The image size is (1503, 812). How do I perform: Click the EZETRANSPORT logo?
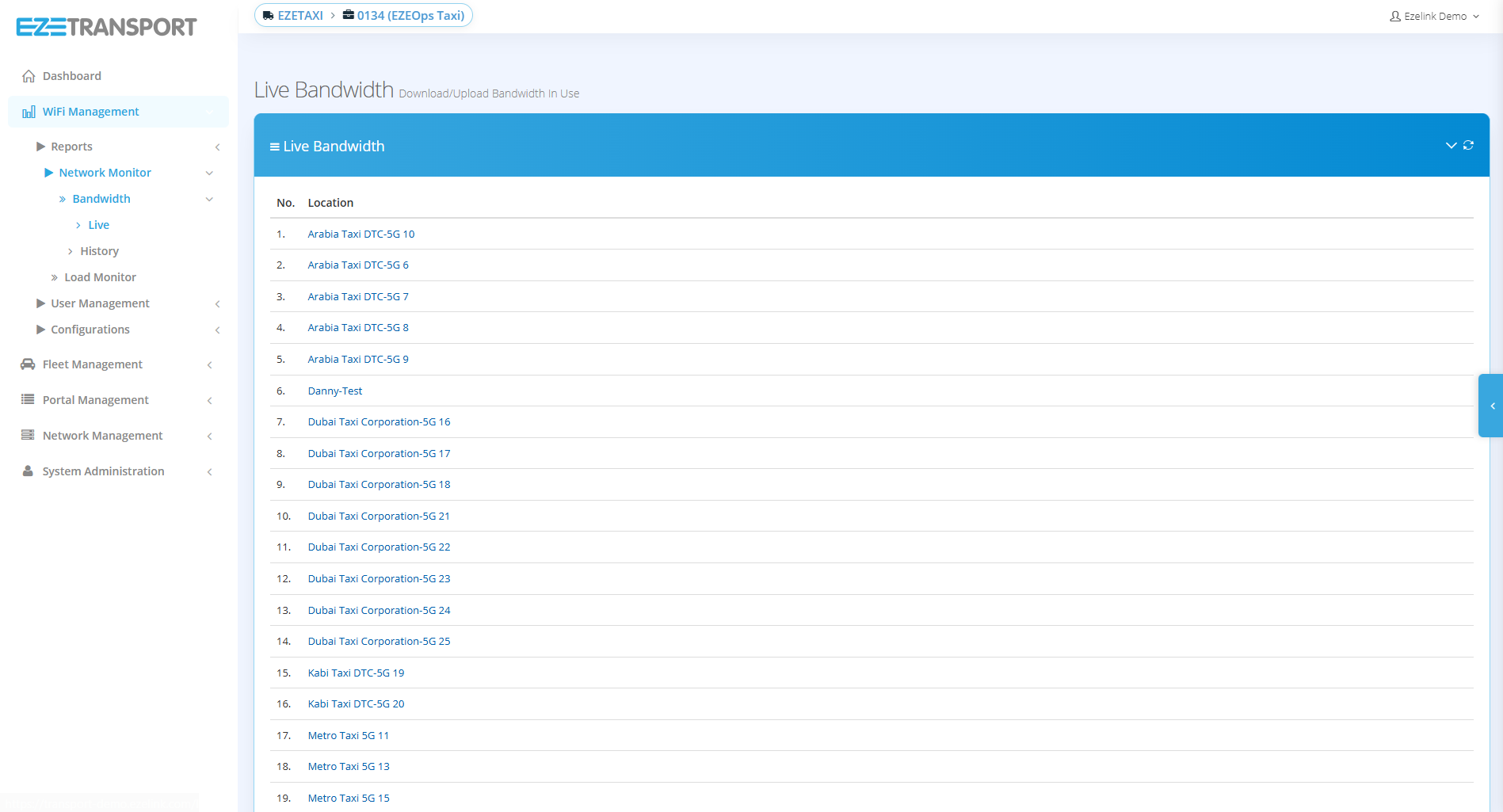[106, 27]
